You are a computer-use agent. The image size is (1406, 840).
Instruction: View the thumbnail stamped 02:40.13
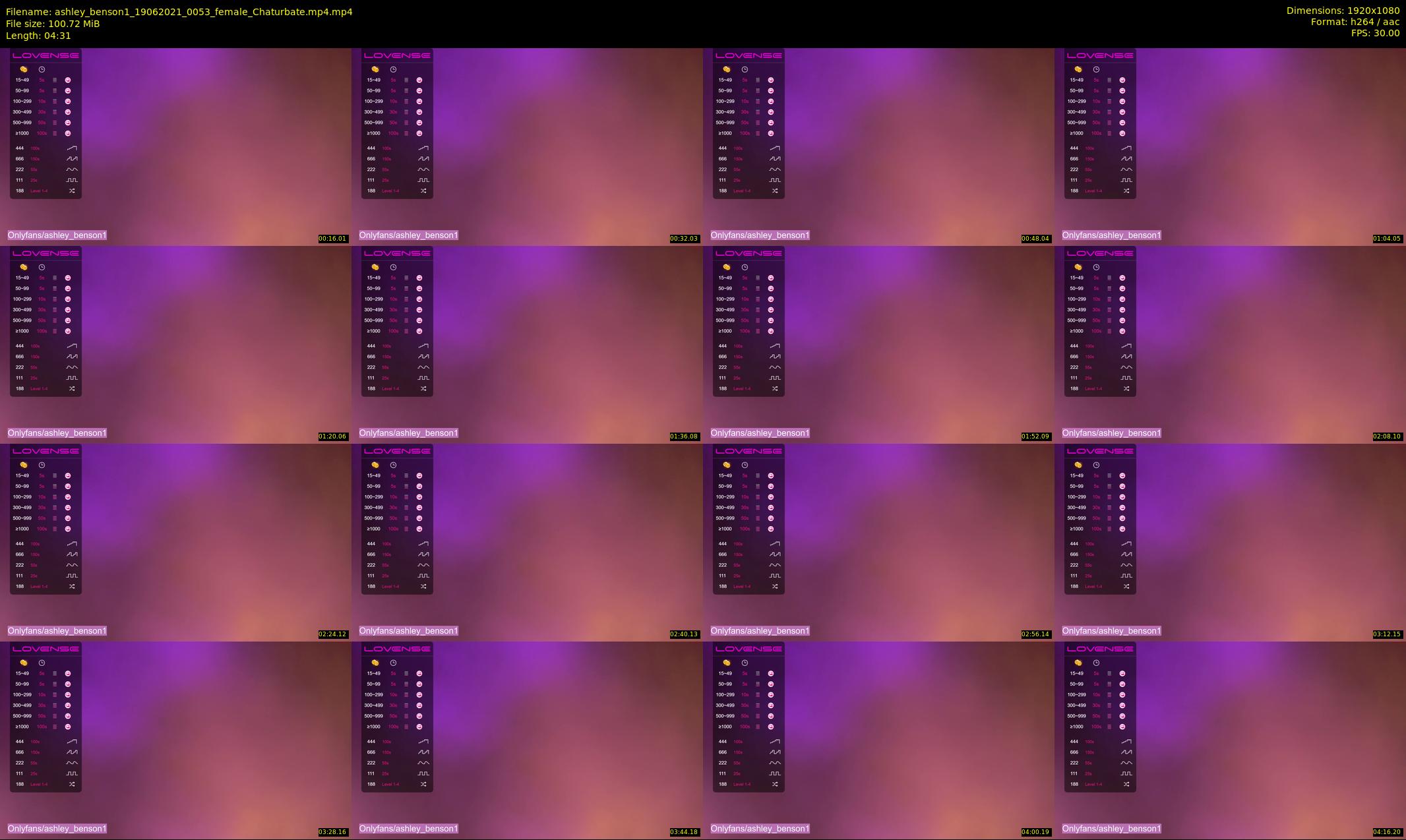[527, 542]
